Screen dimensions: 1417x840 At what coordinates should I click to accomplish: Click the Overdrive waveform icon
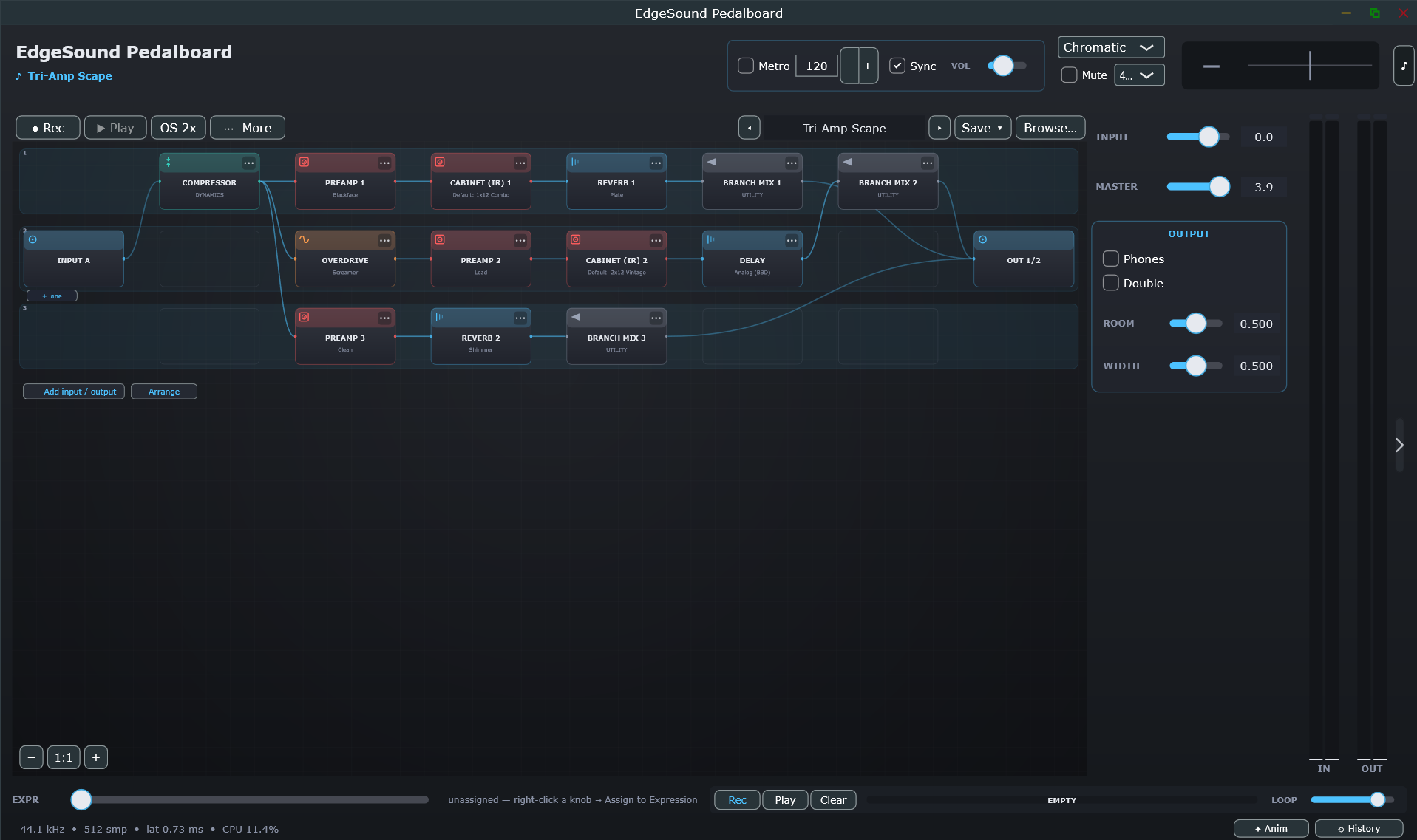(x=304, y=239)
